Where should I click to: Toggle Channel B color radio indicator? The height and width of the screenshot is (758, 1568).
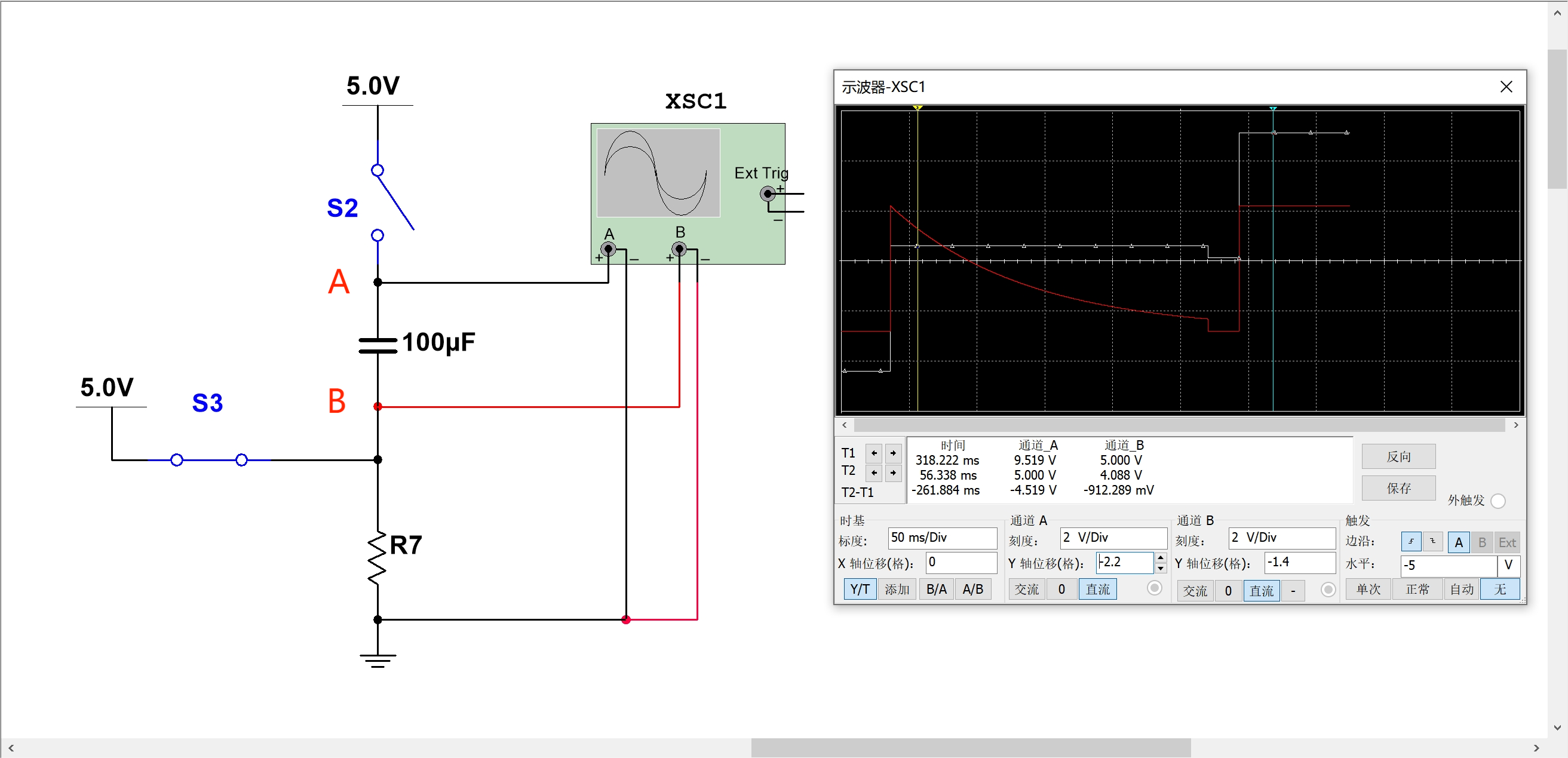[1328, 590]
